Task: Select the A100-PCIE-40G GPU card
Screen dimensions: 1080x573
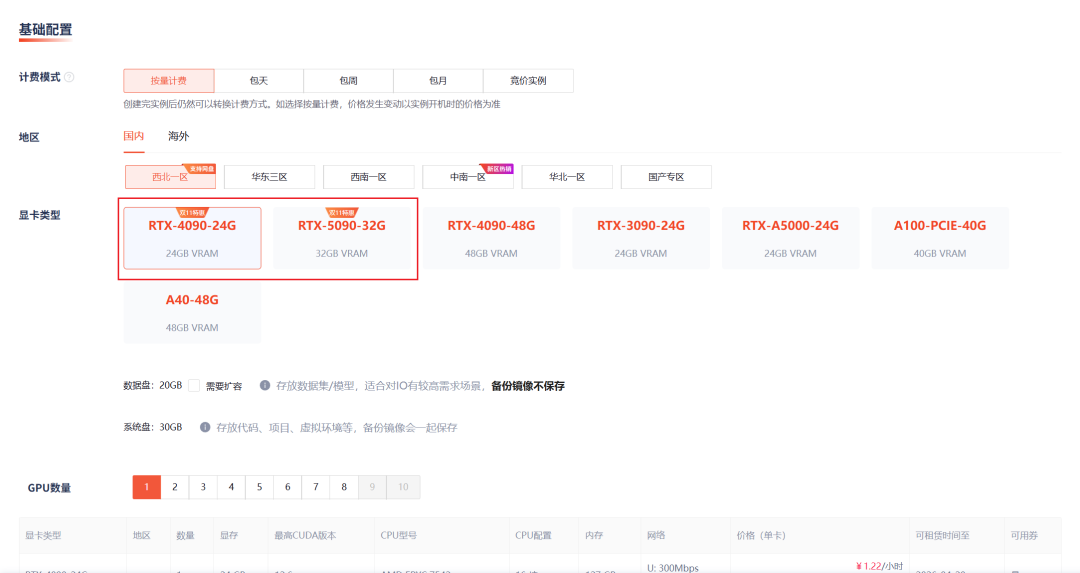Action: tap(939, 238)
